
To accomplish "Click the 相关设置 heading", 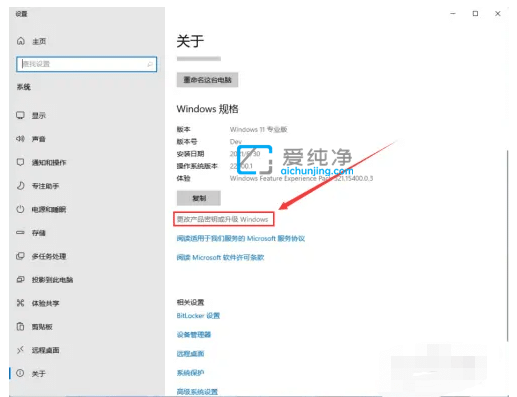I will (190, 302).
